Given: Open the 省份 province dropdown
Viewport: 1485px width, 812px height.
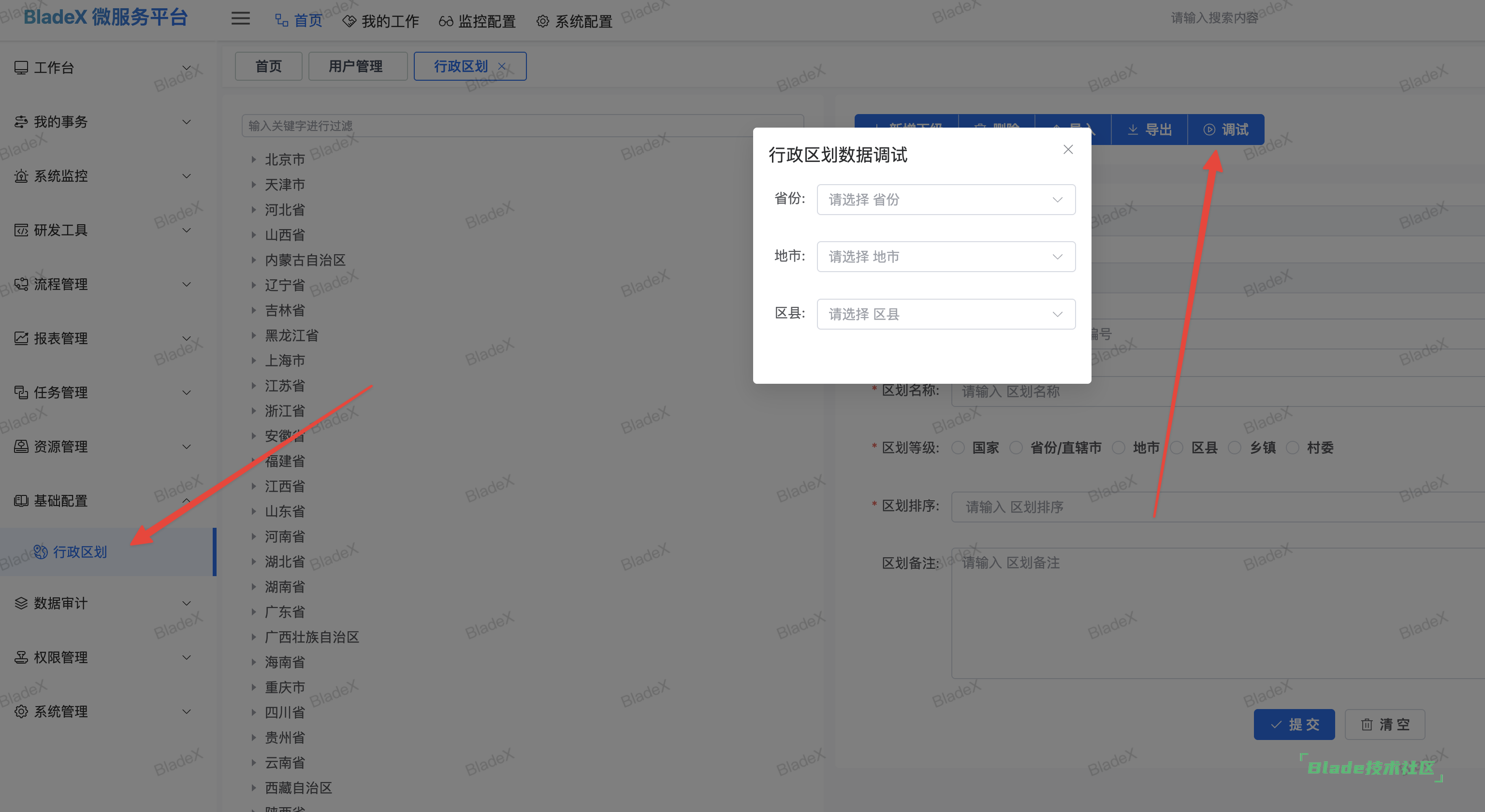Looking at the screenshot, I should pos(945,200).
